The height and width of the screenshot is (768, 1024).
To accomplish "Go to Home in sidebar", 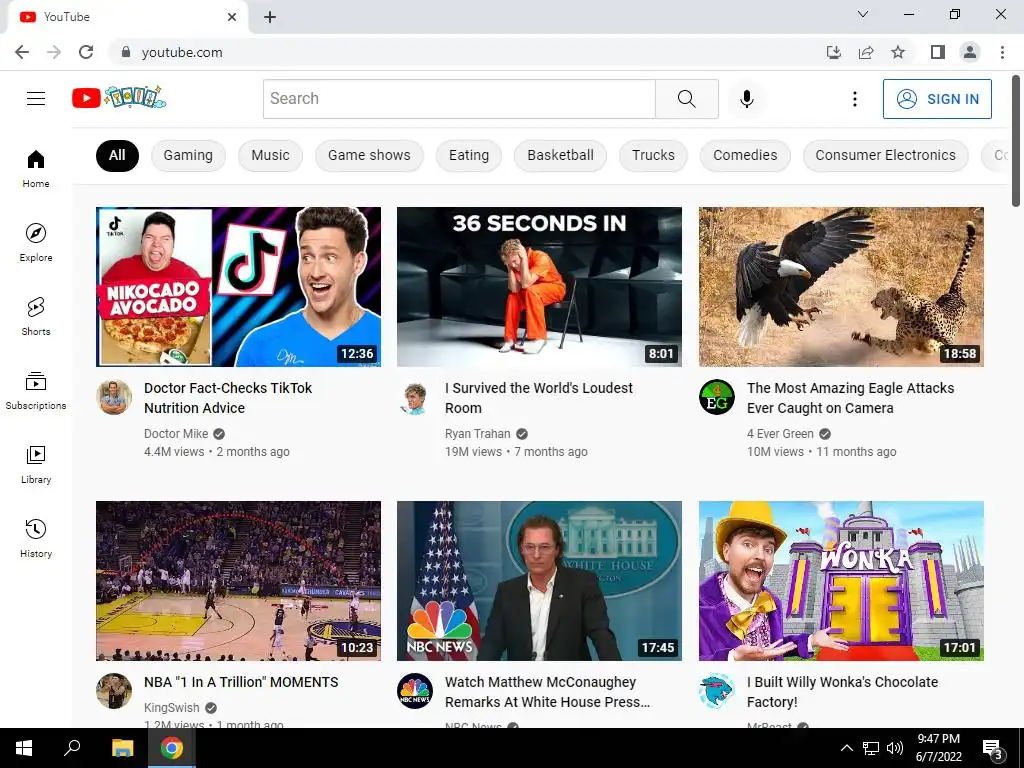I will tap(36, 168).
